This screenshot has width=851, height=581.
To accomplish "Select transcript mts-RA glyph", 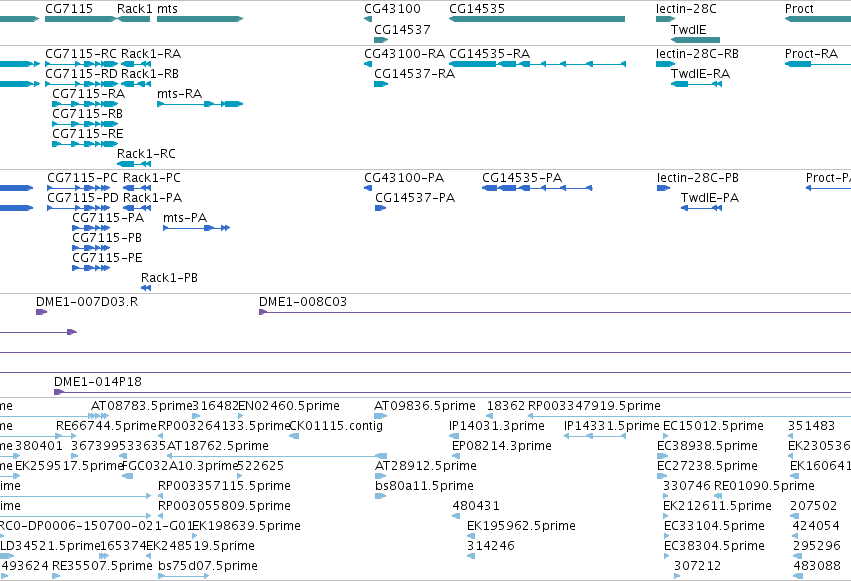I will 200,104.
